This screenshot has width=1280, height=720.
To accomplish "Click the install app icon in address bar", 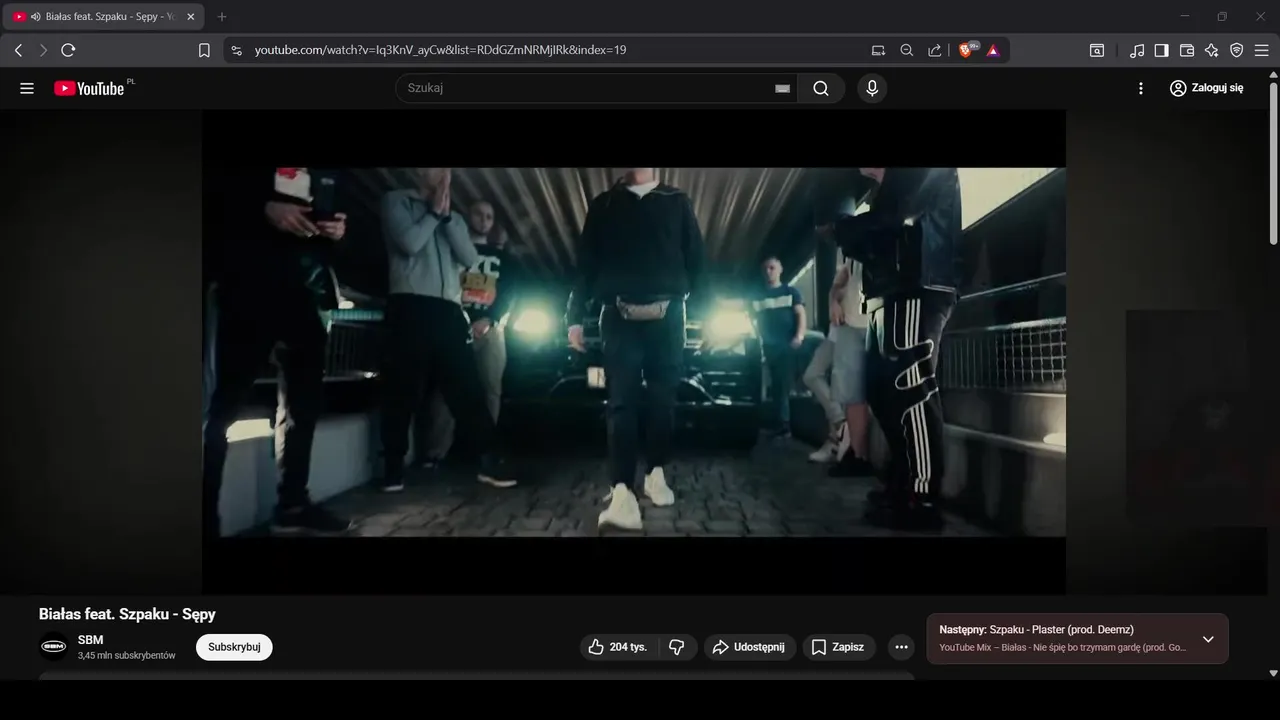I will click(878, 50).
